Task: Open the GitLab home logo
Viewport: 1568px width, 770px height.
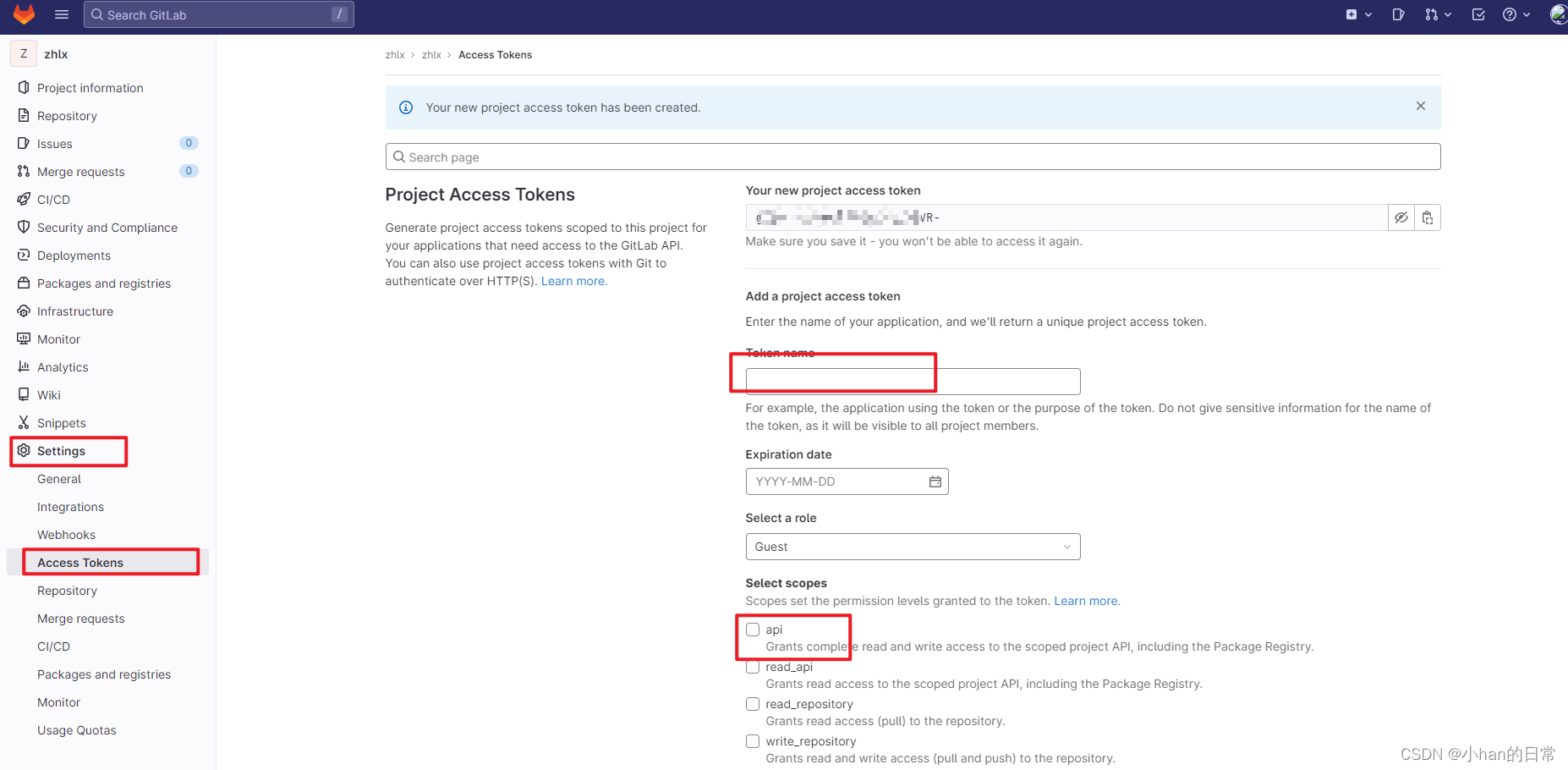Action: tap(24, 14)
